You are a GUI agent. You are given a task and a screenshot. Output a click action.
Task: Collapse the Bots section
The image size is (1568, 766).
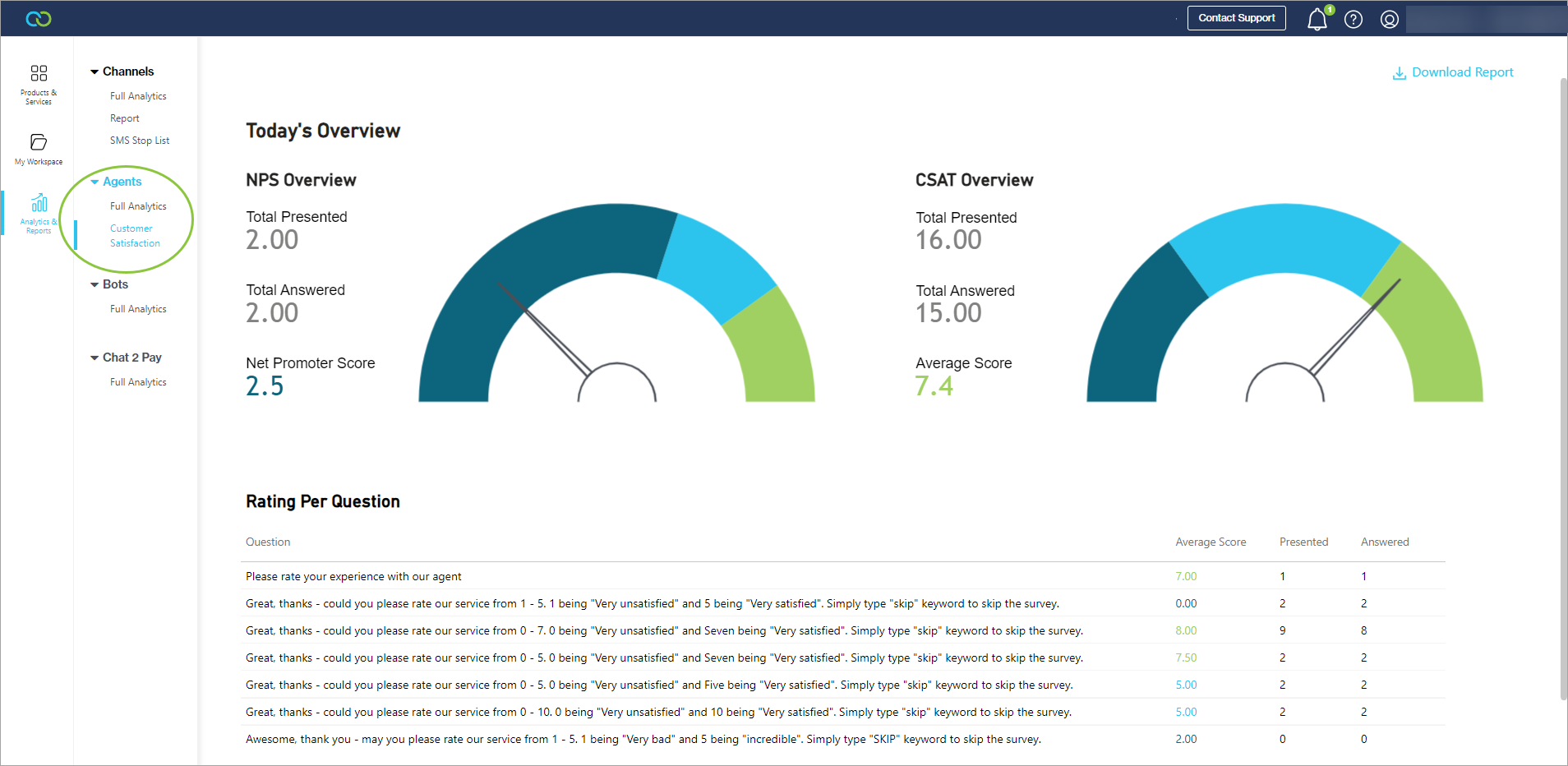(x=95, y=285)
